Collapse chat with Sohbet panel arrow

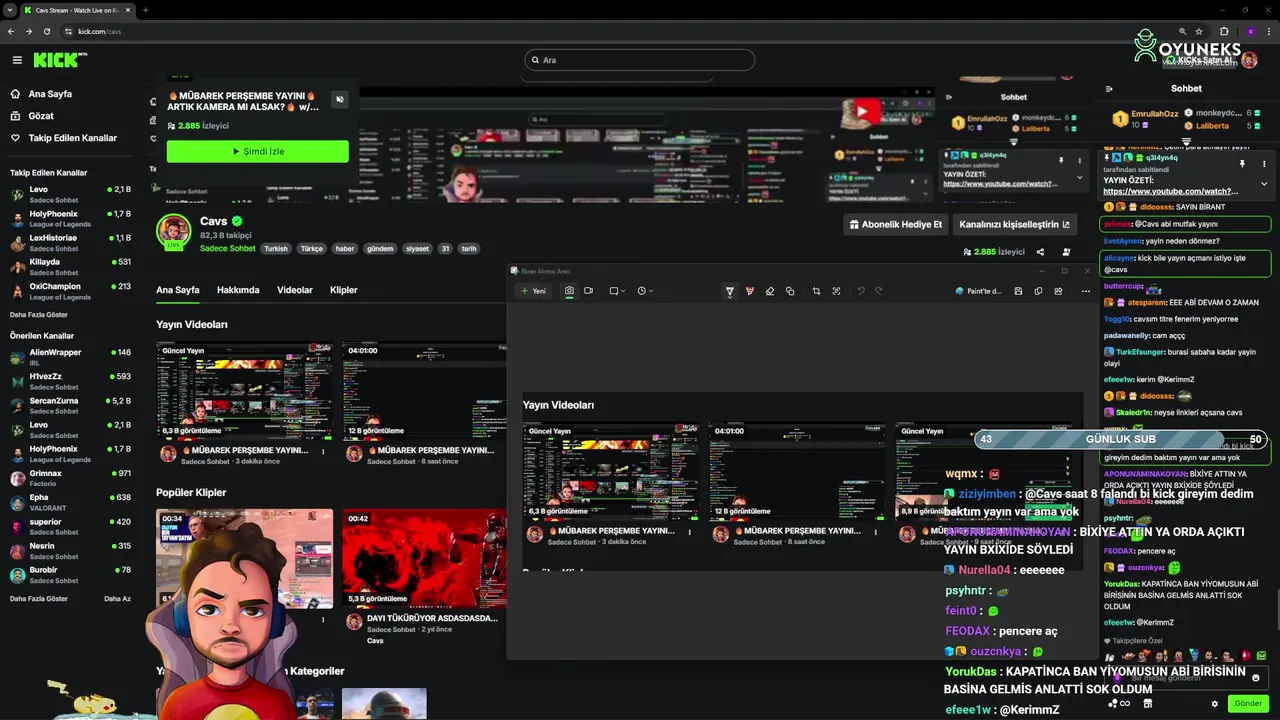click(1109, 89)
